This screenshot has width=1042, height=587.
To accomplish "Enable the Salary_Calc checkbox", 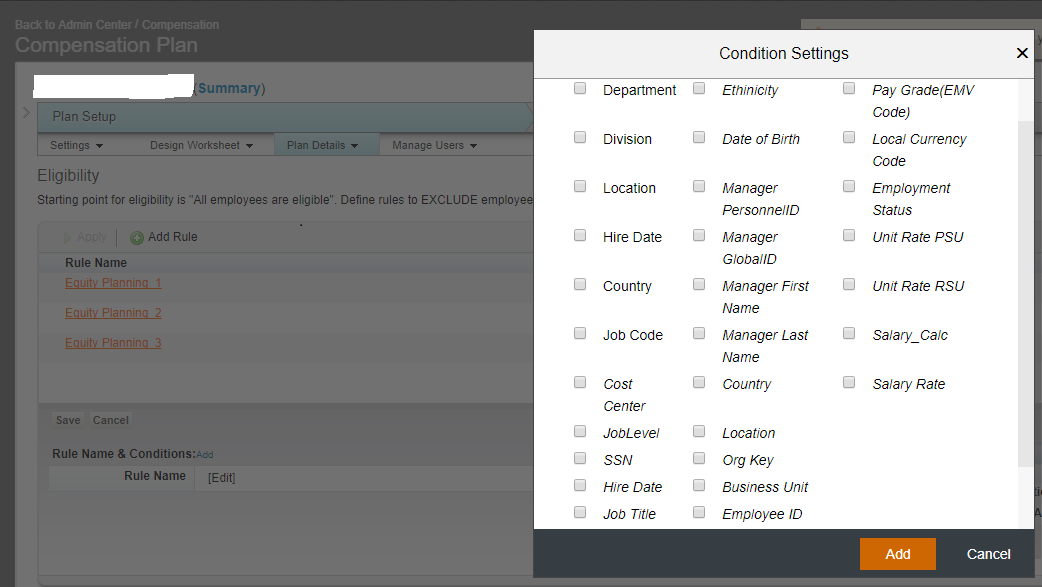I will click(849, 333).
